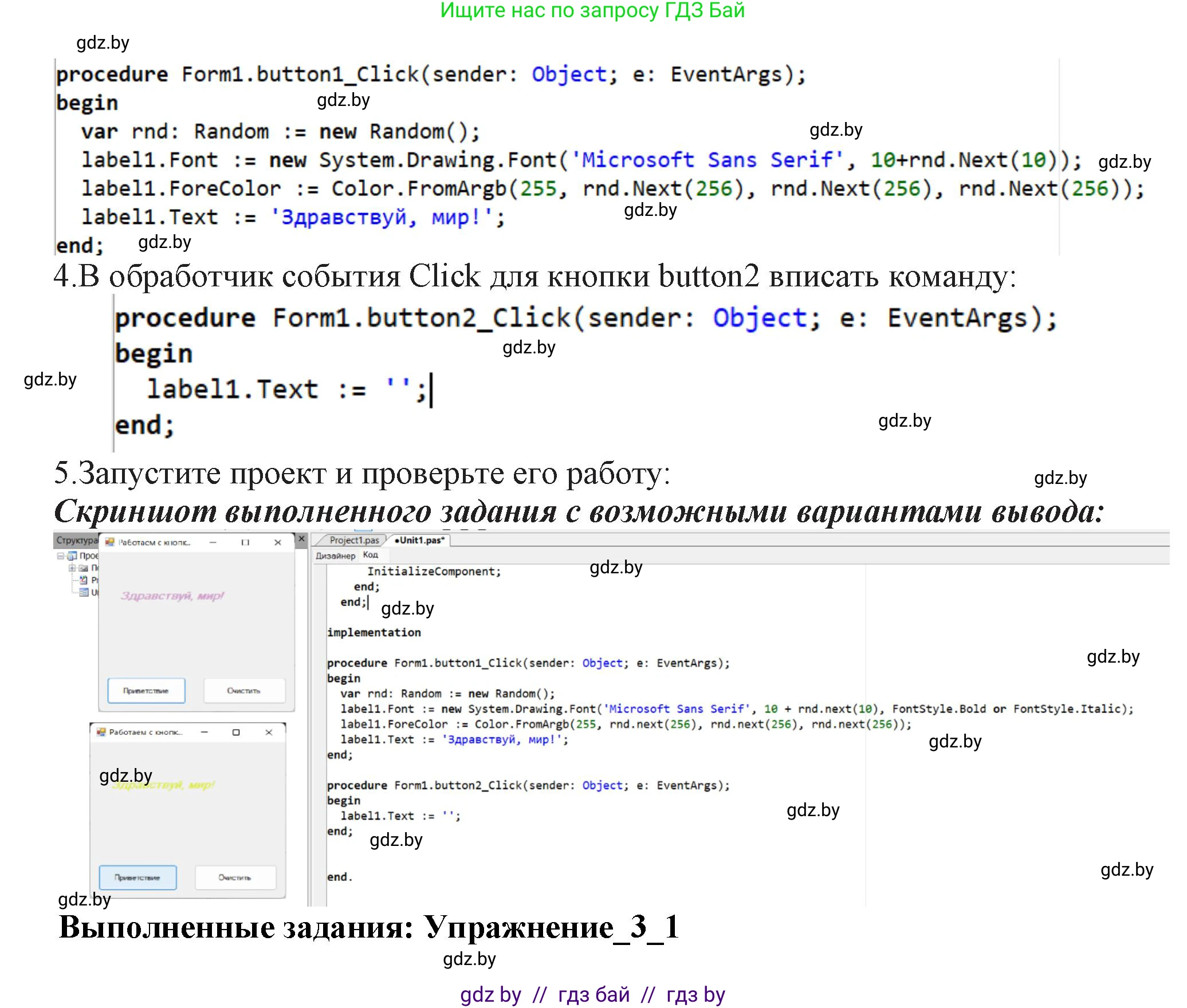Collapse the project root node in Структура
Viewport: 1187px width, 1008px height.
[x=61, y=556]
